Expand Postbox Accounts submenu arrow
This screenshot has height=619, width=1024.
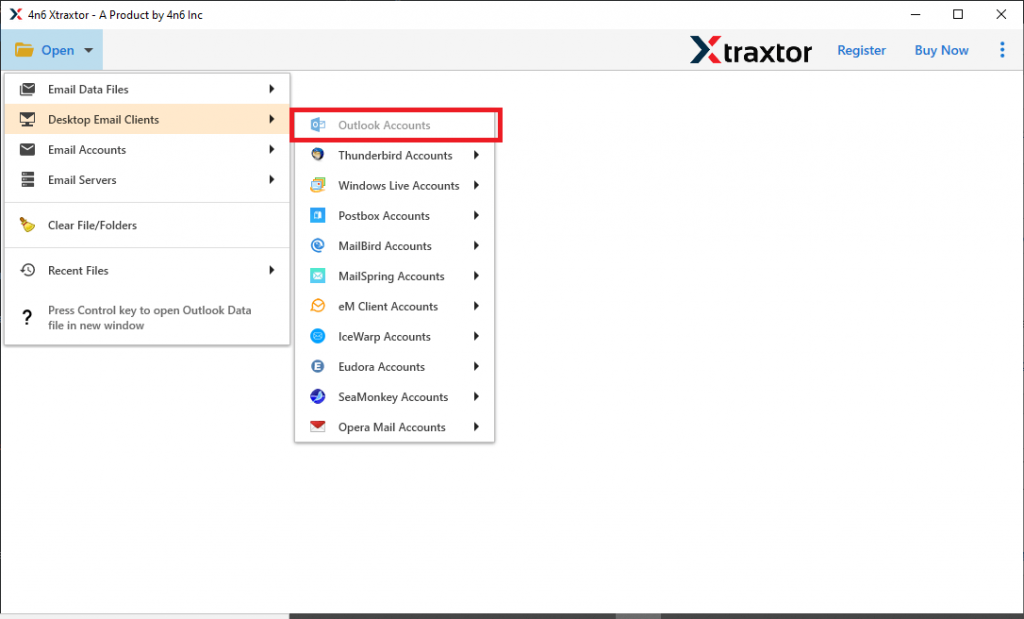(477, 215)
